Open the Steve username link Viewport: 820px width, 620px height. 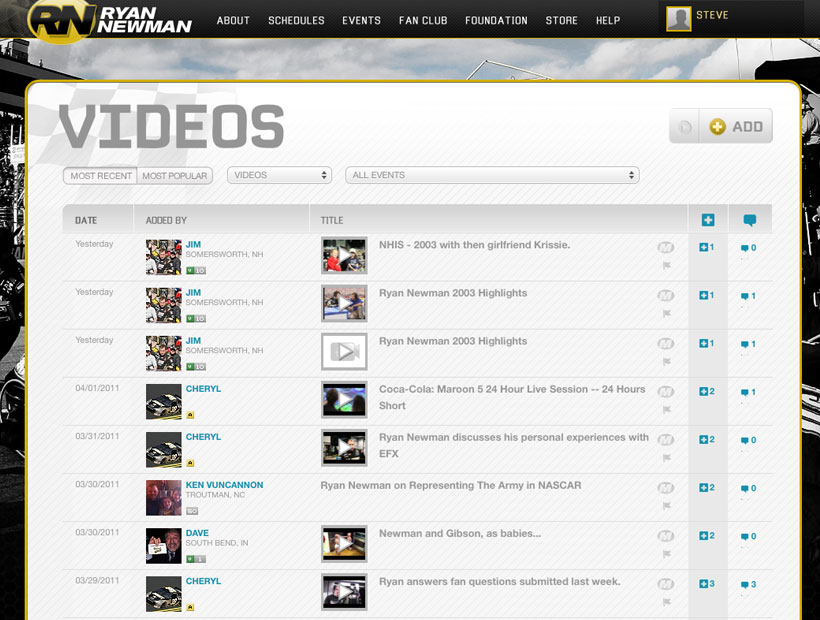point(712,15)
